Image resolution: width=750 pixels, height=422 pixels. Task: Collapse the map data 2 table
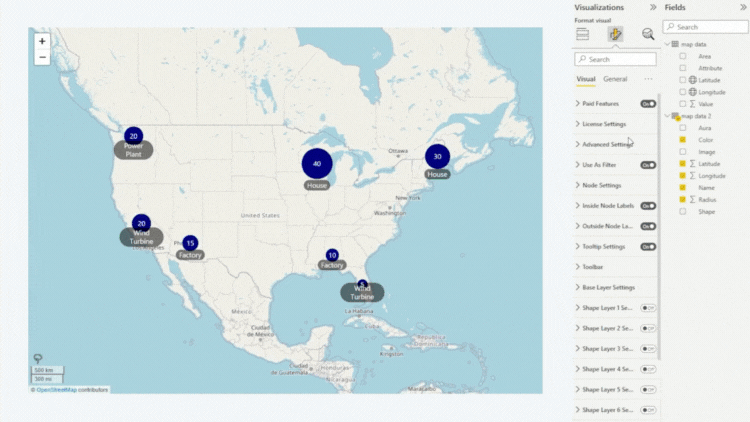pyautogui.click(x=668, y=116)
